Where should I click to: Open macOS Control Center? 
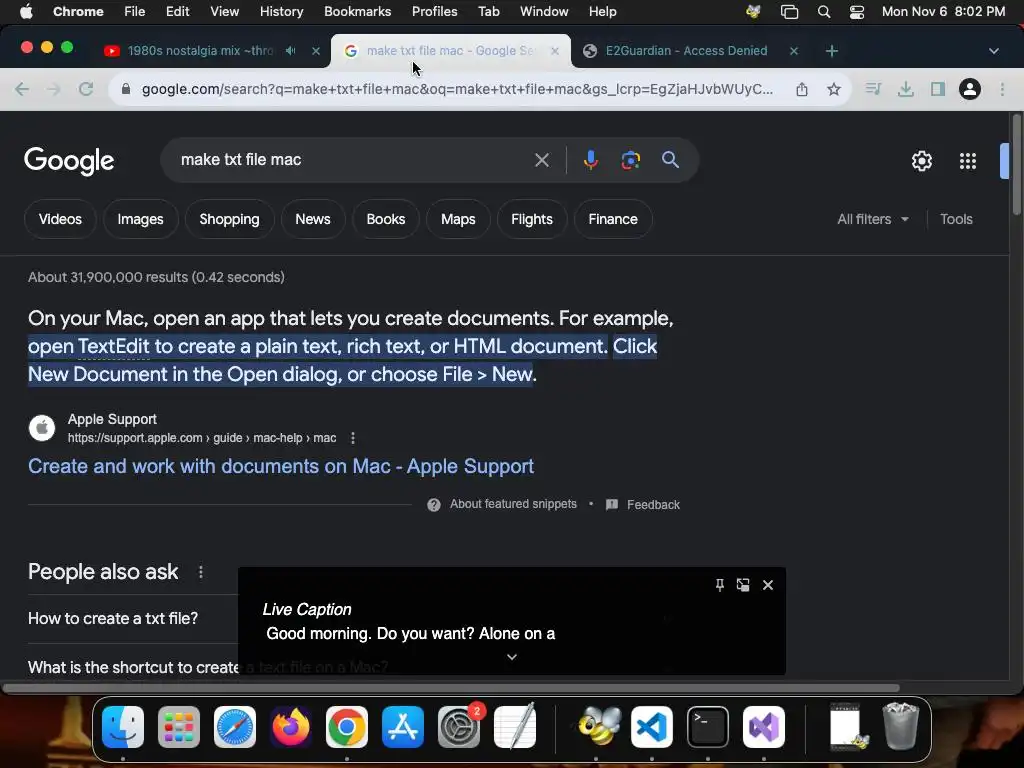click(857, 12)
